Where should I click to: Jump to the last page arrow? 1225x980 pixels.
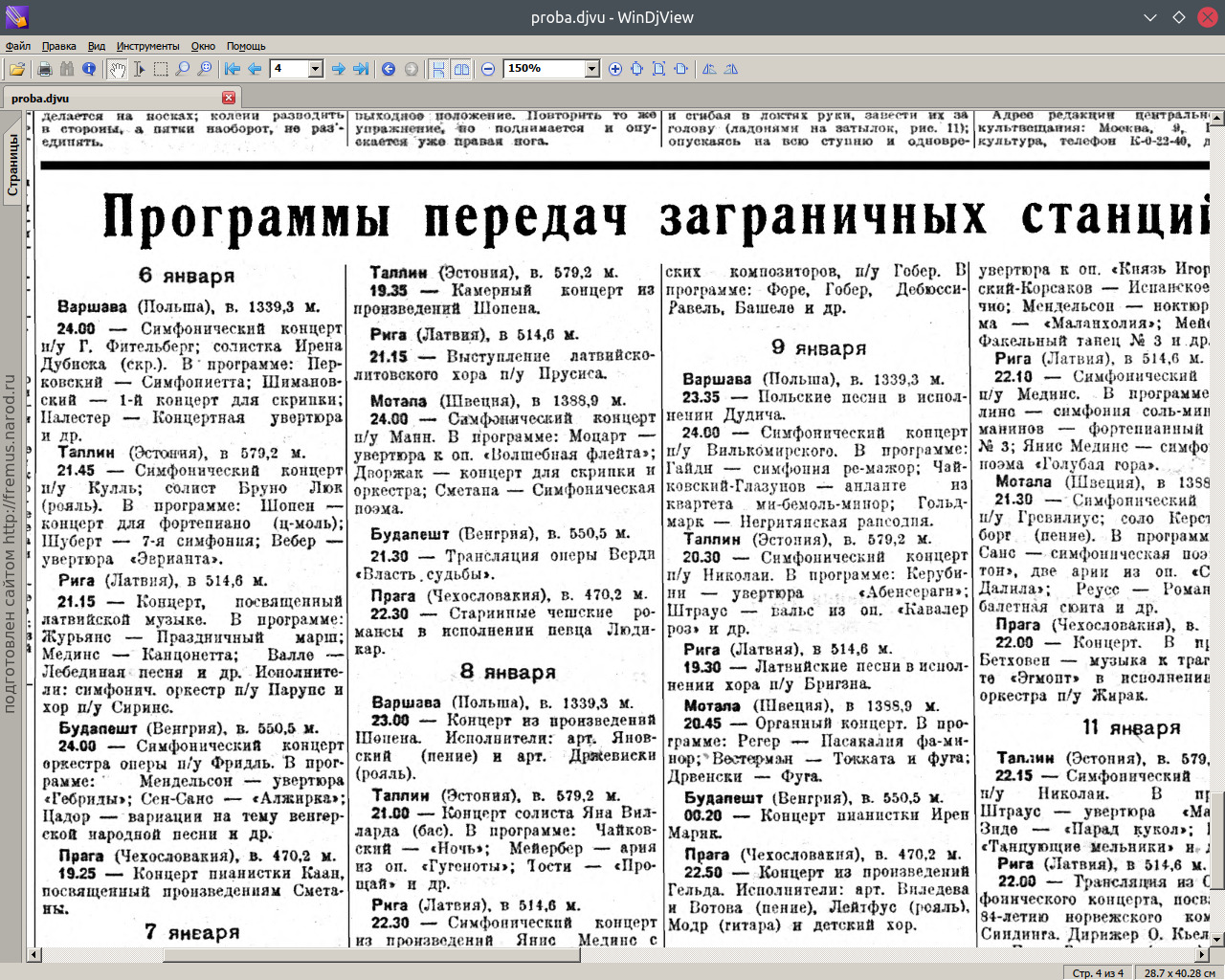[361, 69]
